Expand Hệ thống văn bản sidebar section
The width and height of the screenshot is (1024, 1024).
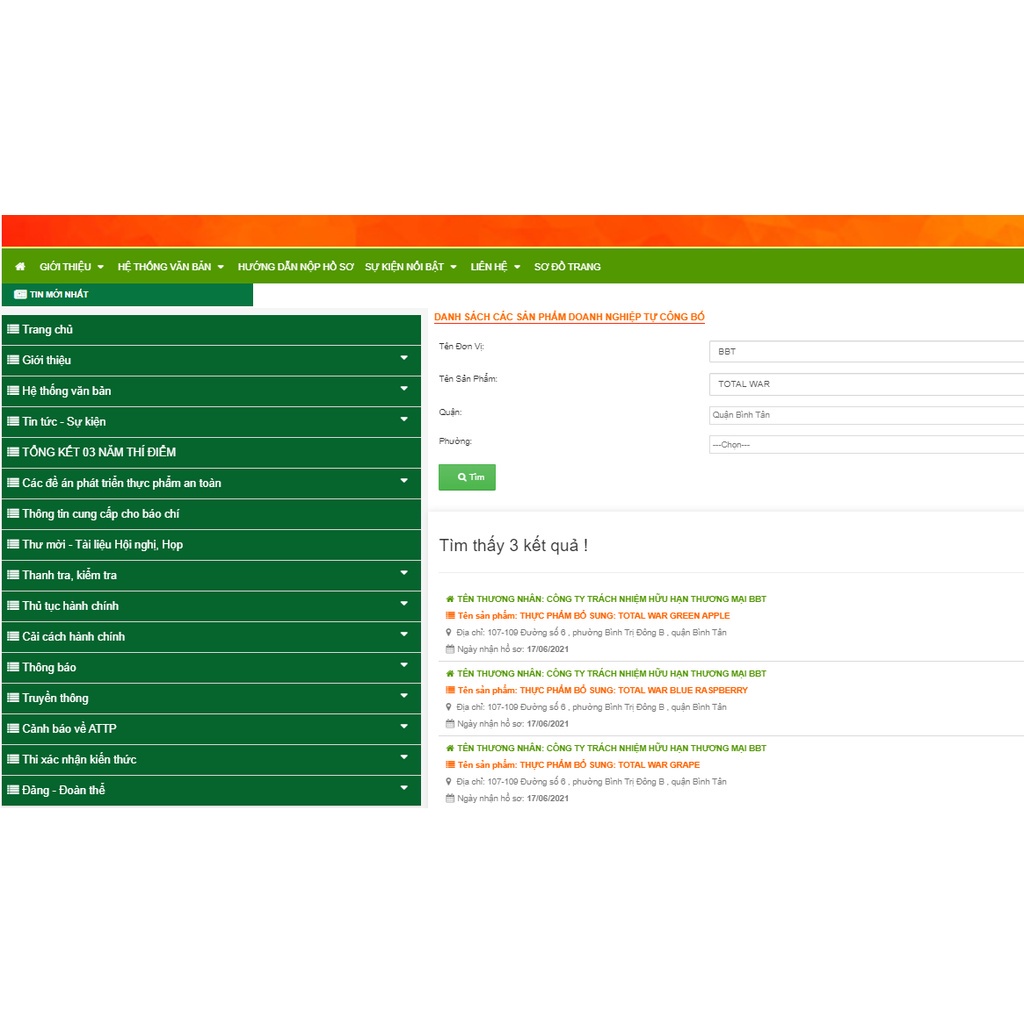pos(404,389)
